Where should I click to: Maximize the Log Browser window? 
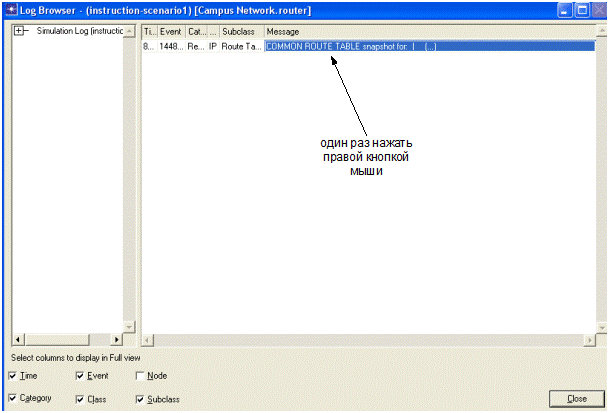[x=580, y=9]
